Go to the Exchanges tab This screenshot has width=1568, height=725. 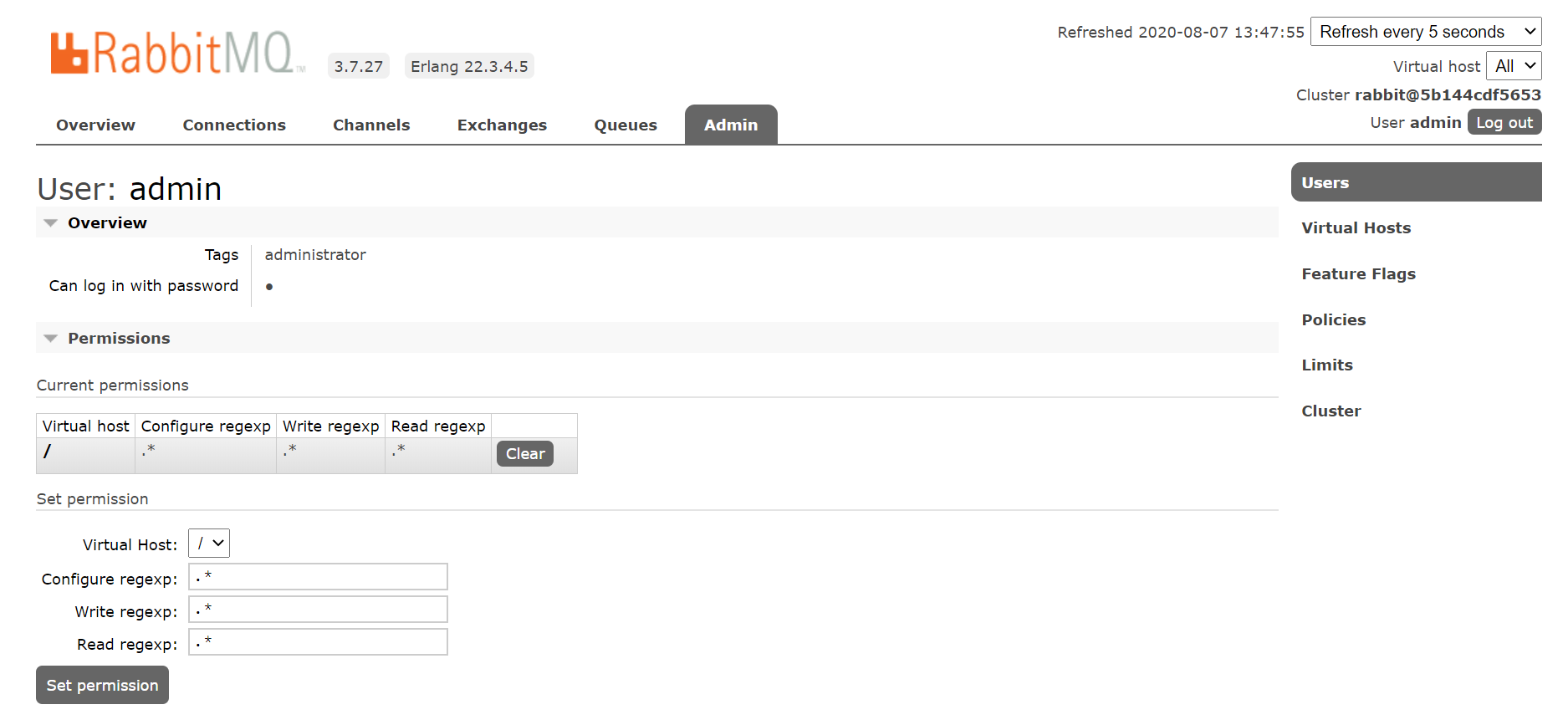point(502,125)
